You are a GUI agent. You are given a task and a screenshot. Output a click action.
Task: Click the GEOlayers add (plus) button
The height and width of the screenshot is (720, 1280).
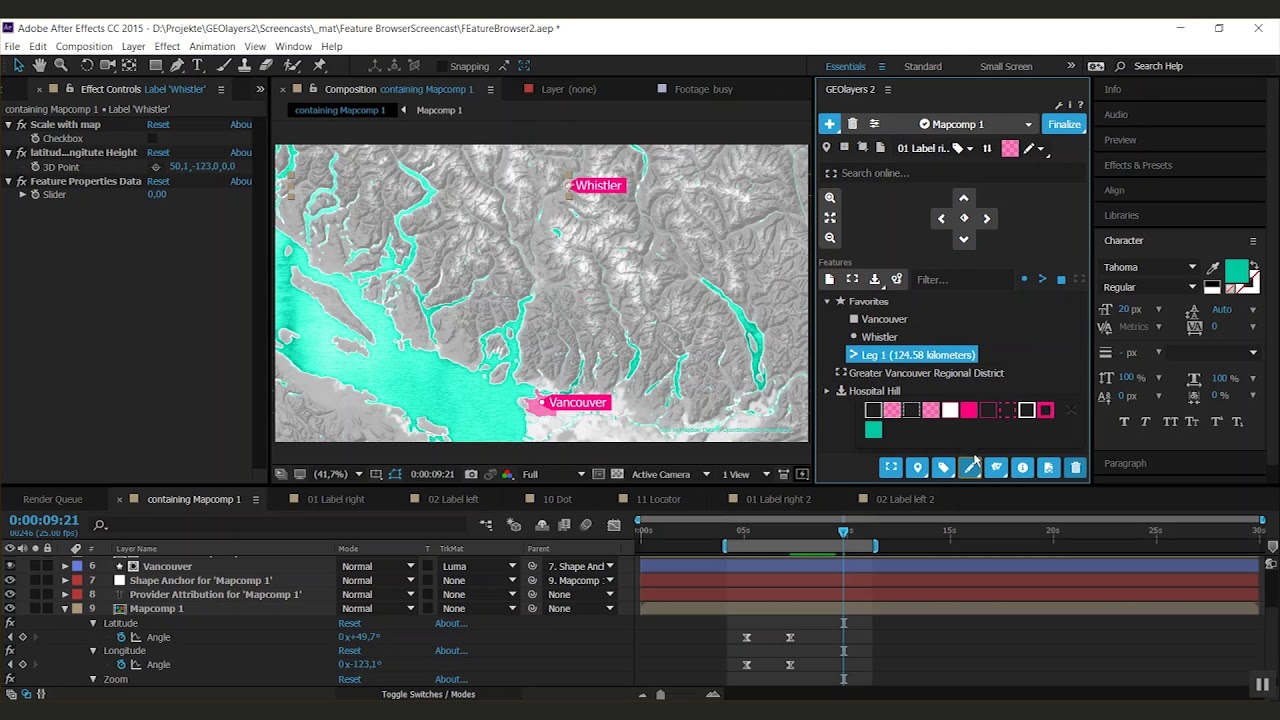[x=829, y=124]
